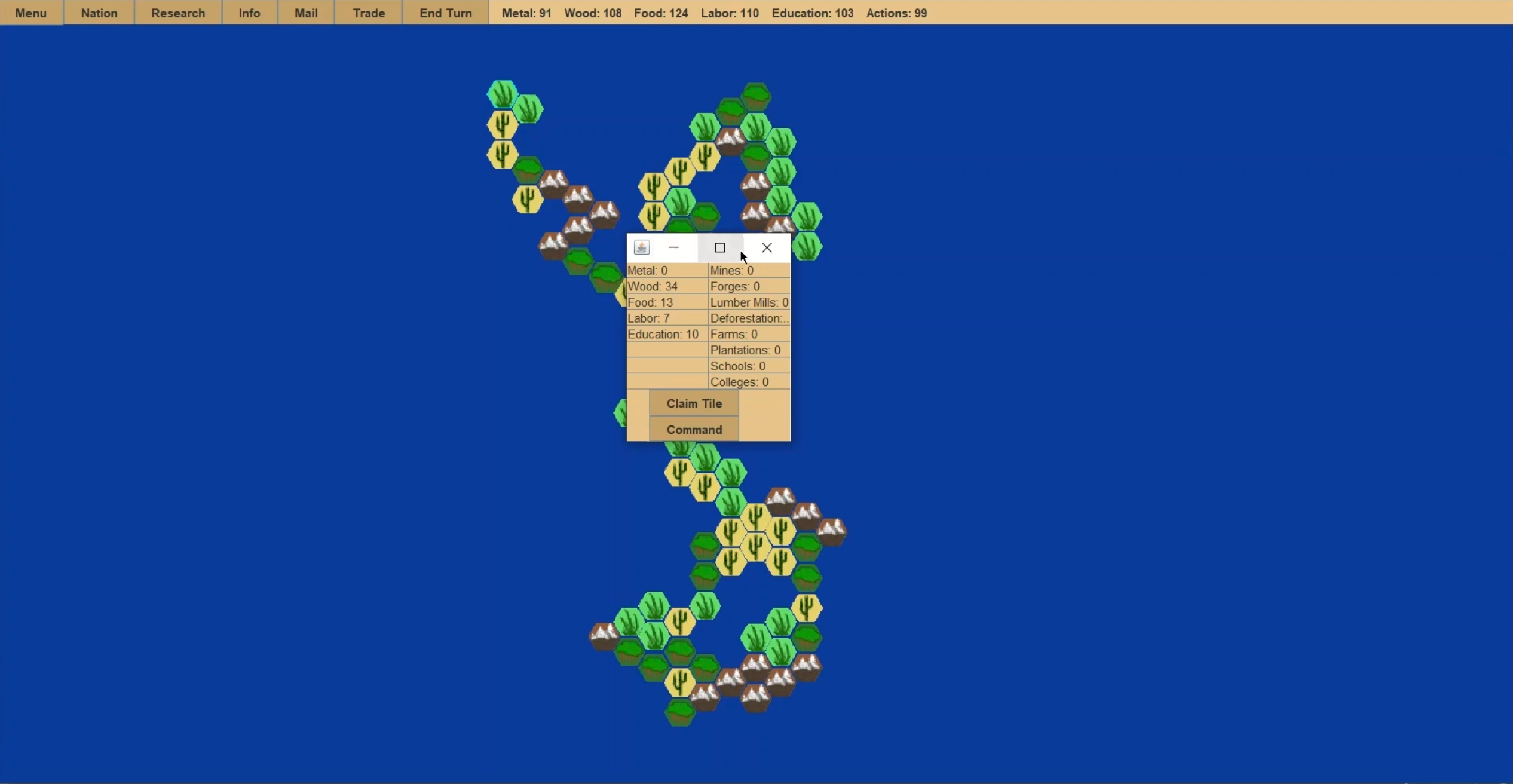Viewport: 1513px width, 784px height.
Task: Click the truncated Deforestation row in tile dialog
Action: (749, 318)
